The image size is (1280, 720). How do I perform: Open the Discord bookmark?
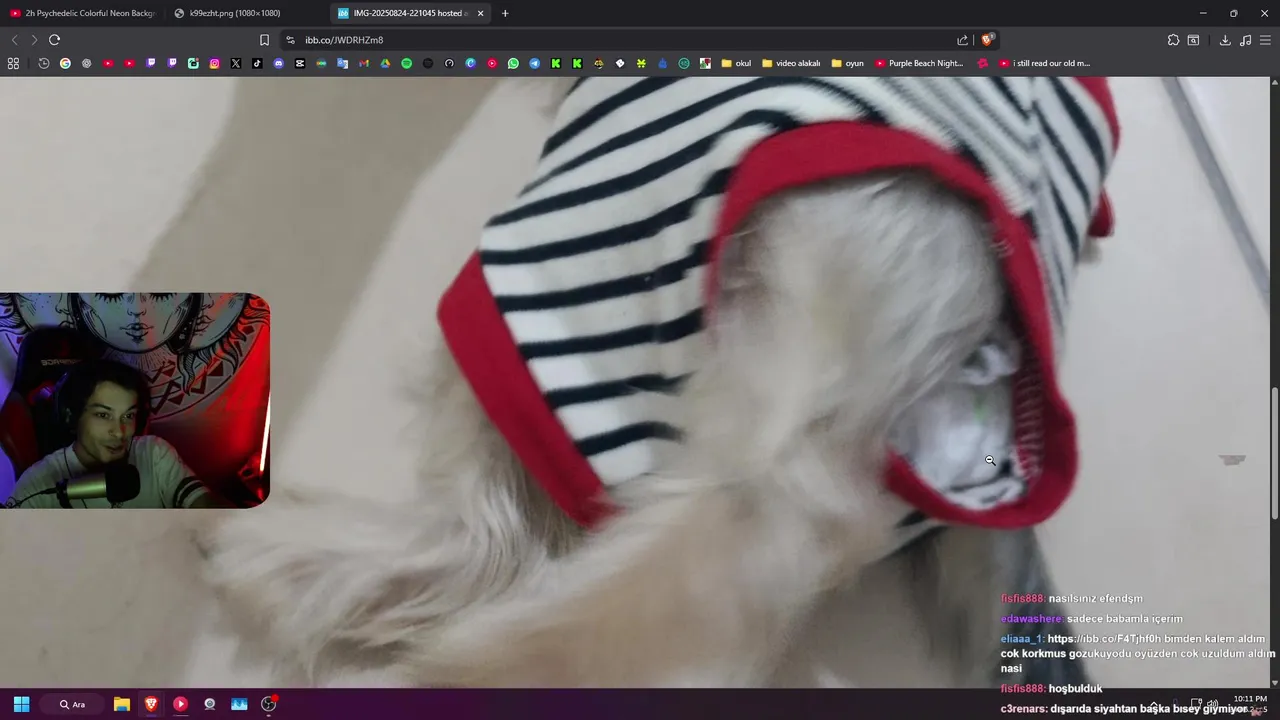pyautogui.click(x=278, y=63)
